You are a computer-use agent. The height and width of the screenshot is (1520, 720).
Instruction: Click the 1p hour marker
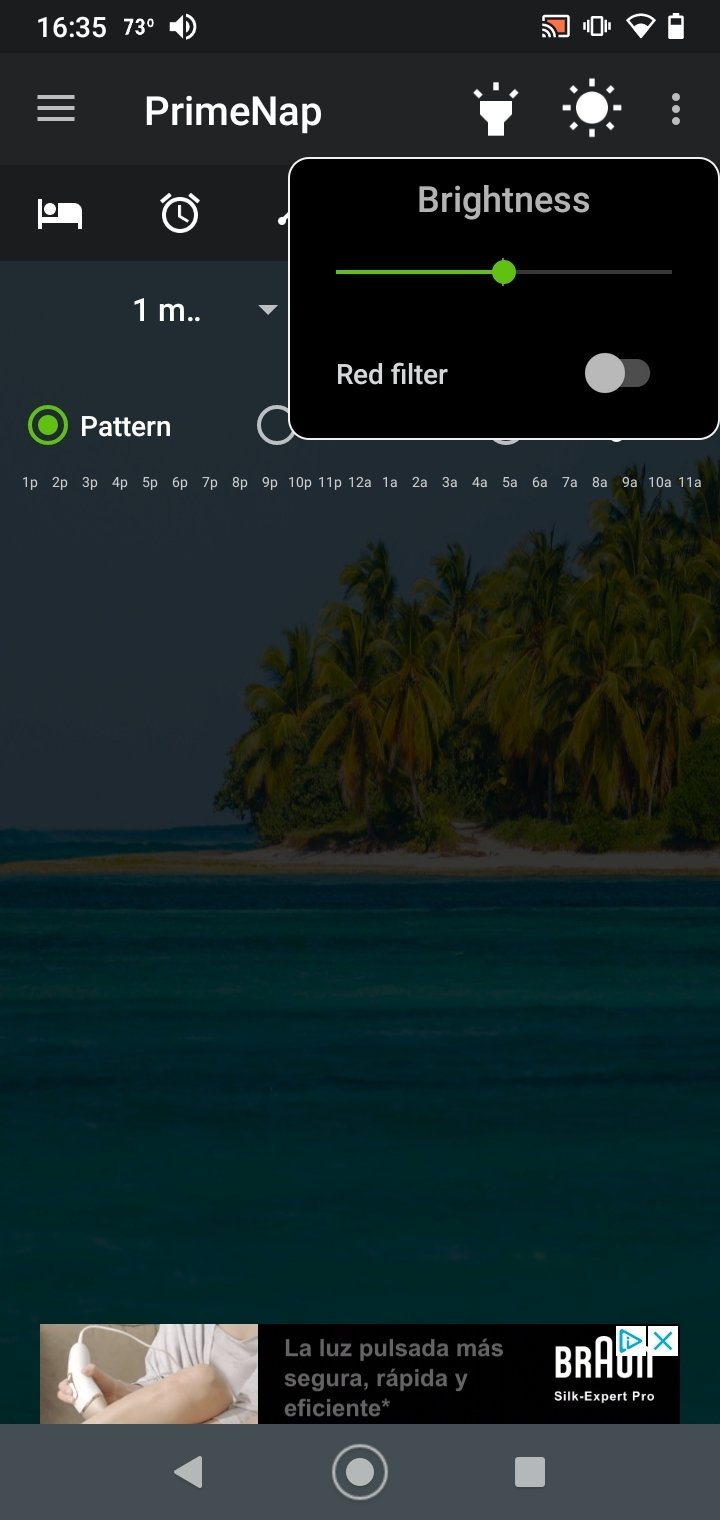30,483
